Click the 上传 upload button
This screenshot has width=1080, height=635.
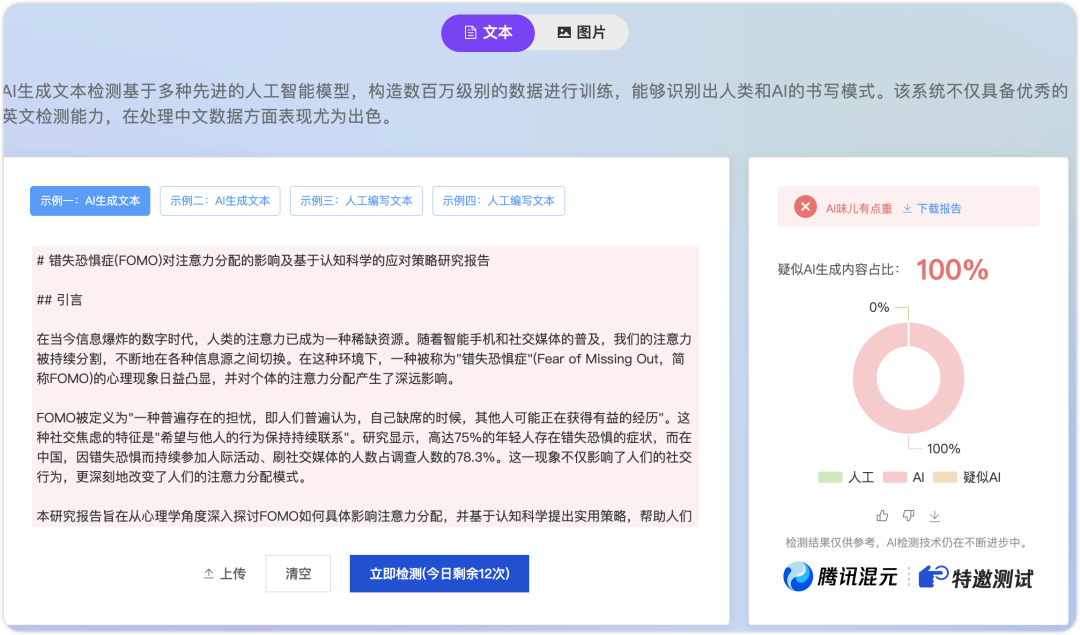point(225,574)
